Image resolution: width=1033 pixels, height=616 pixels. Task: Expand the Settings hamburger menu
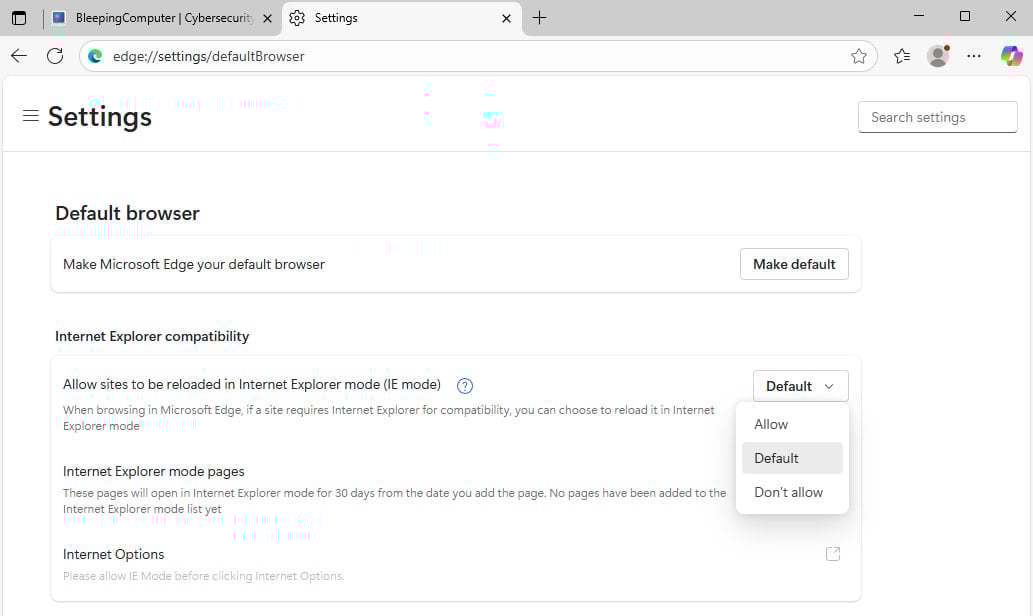click(x=31, y=116)
